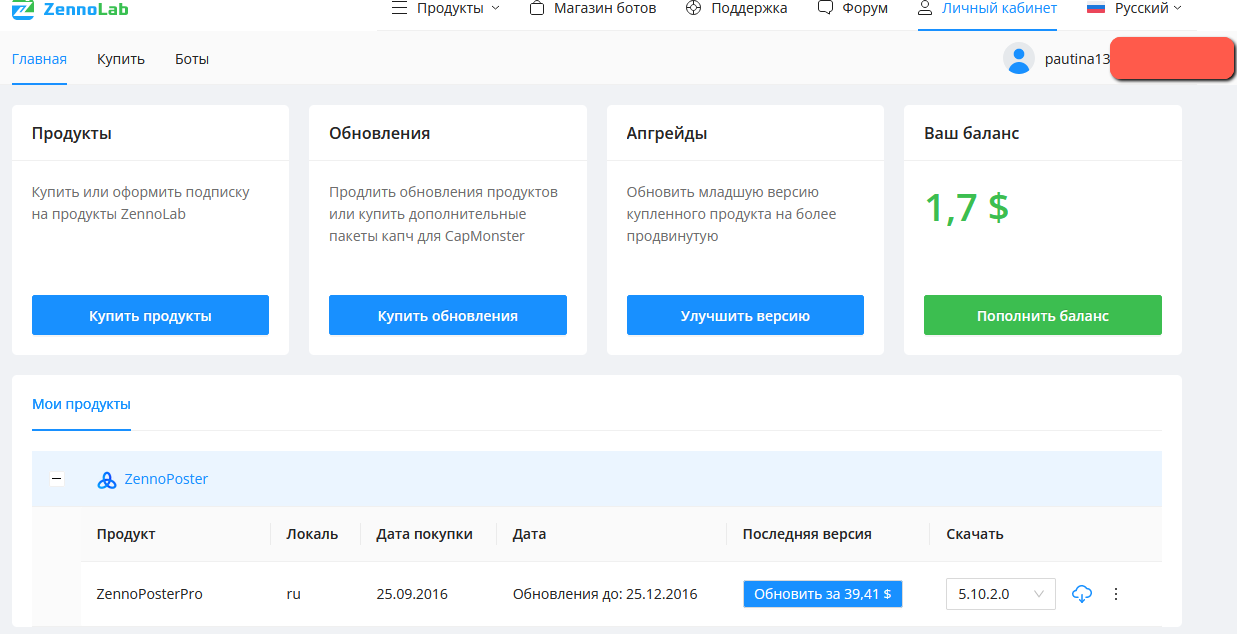1237x634 pixels.
Task: Select the Мои продукты tab
Action: click(81, 405)
